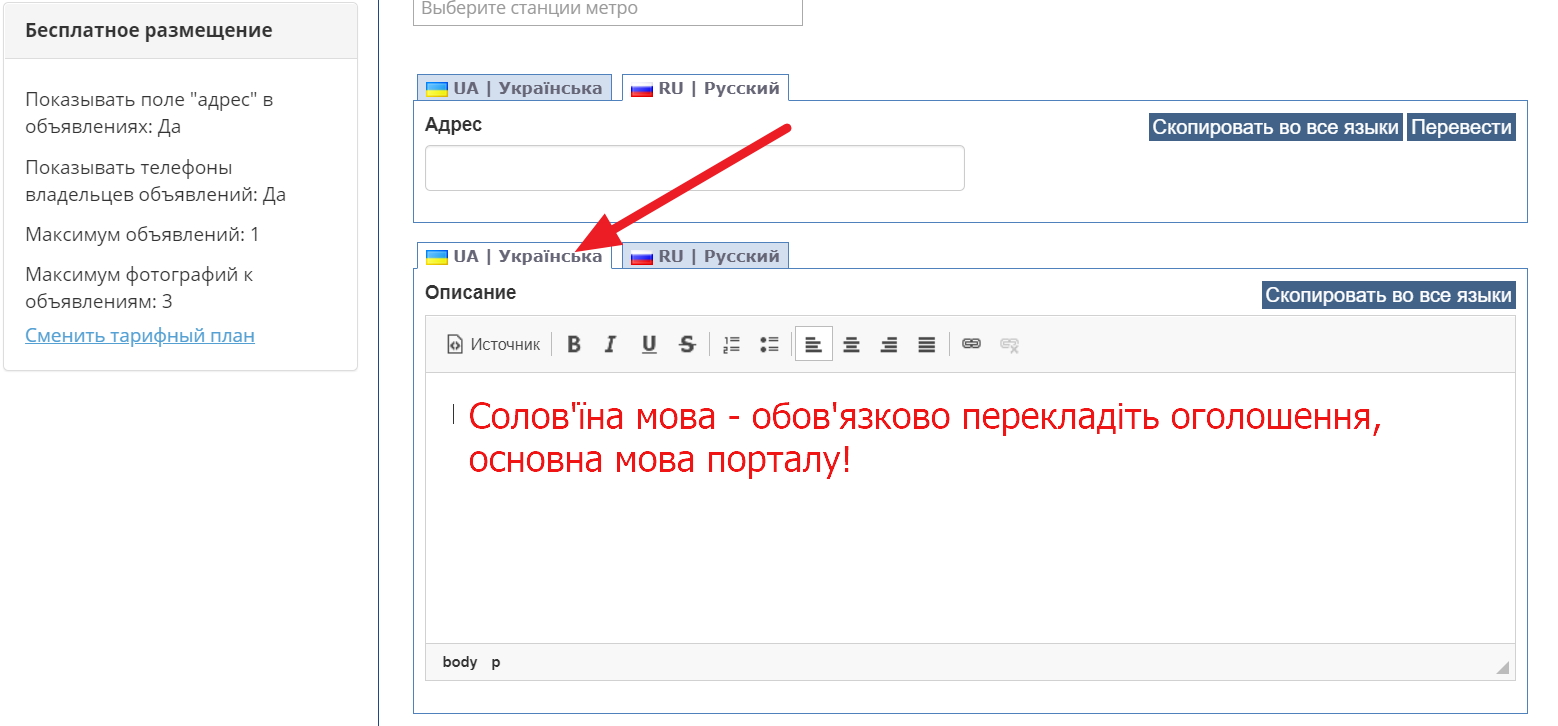This screenshot has width=1558, height=726.
Task: Align text to the right
Action: [x=889, y=344]
